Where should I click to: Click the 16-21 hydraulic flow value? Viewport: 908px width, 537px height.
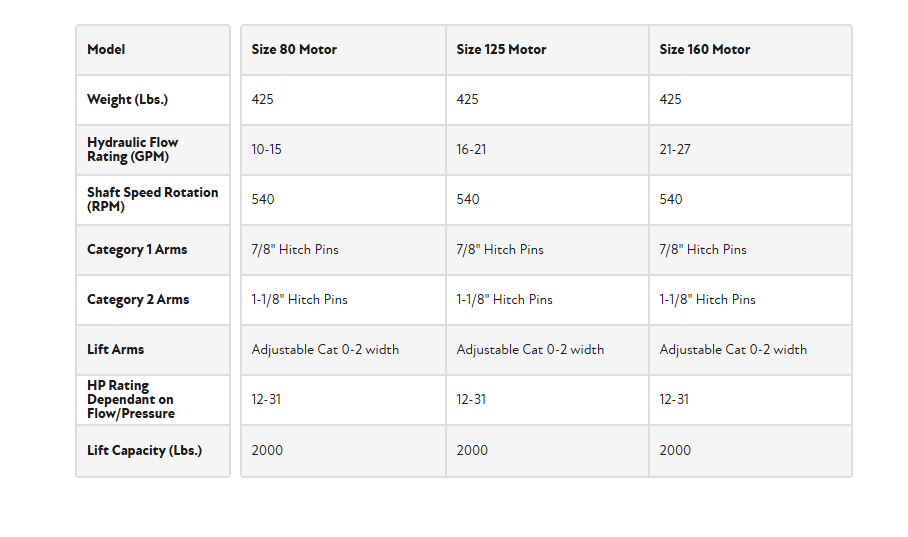pyautogui.click(x=471, y=150)
